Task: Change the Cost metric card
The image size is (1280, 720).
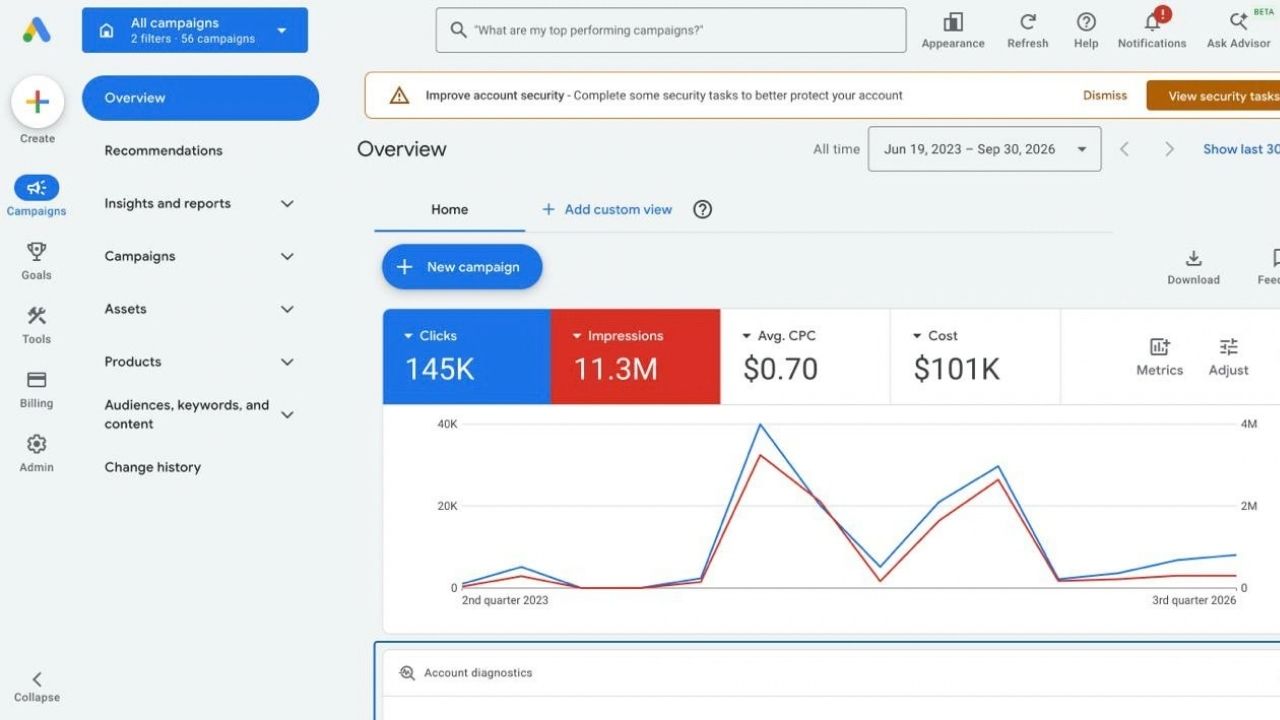Action: point(975,357)
